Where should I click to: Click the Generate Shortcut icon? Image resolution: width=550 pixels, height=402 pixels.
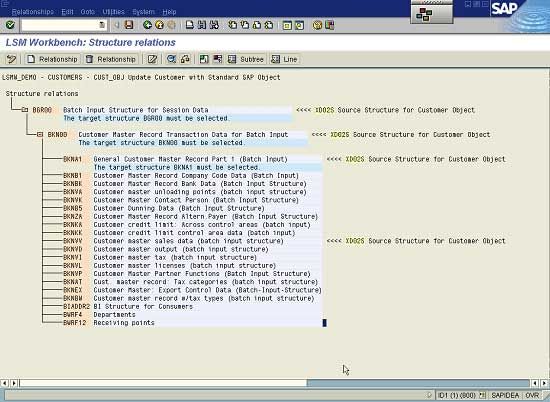tap(299, 25)
